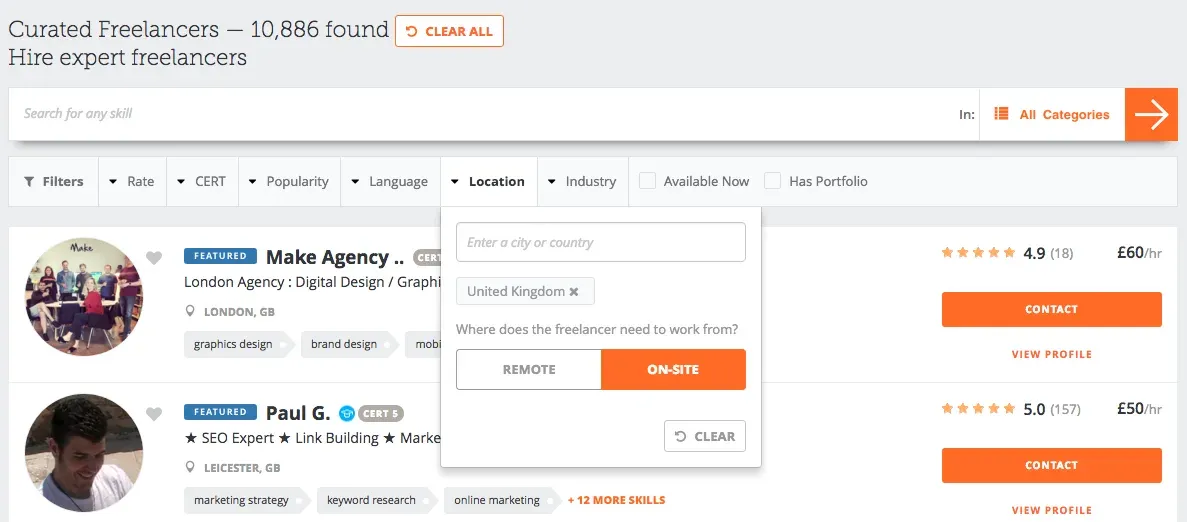Select the Remote work option
The width and height of the screenshot is (1187, 522).
(x=529, y=369)
